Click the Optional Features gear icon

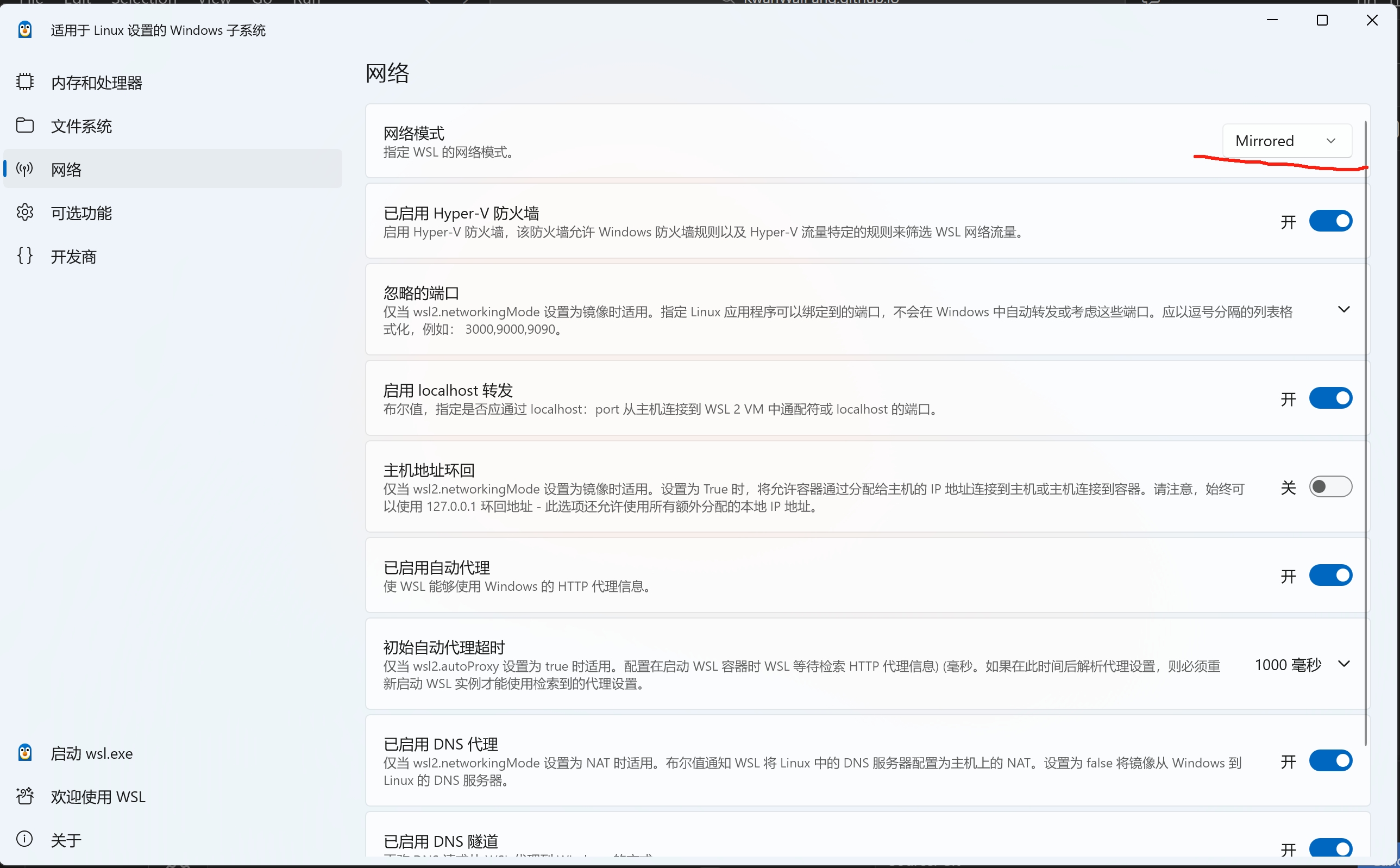coord(24,213)
